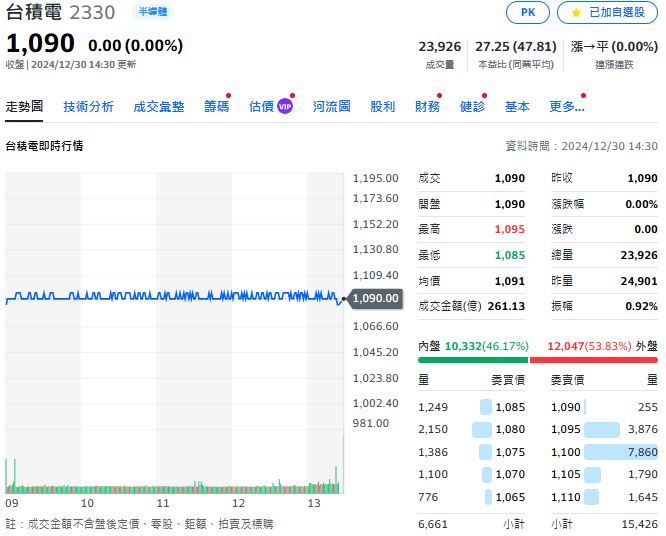Click the 最低 value 1,085
The width and height of the screenshot is (666, 536).
pos(510,255)
